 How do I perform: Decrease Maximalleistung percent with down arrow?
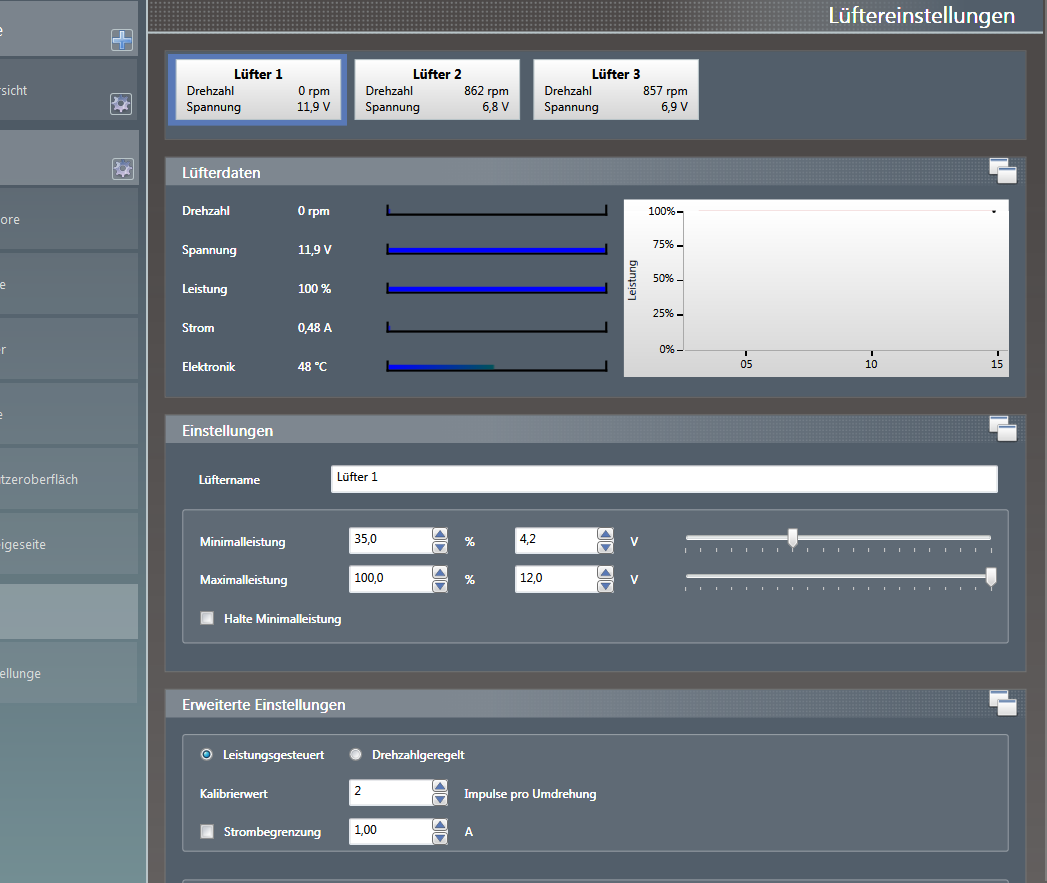(x=439, y=586)
